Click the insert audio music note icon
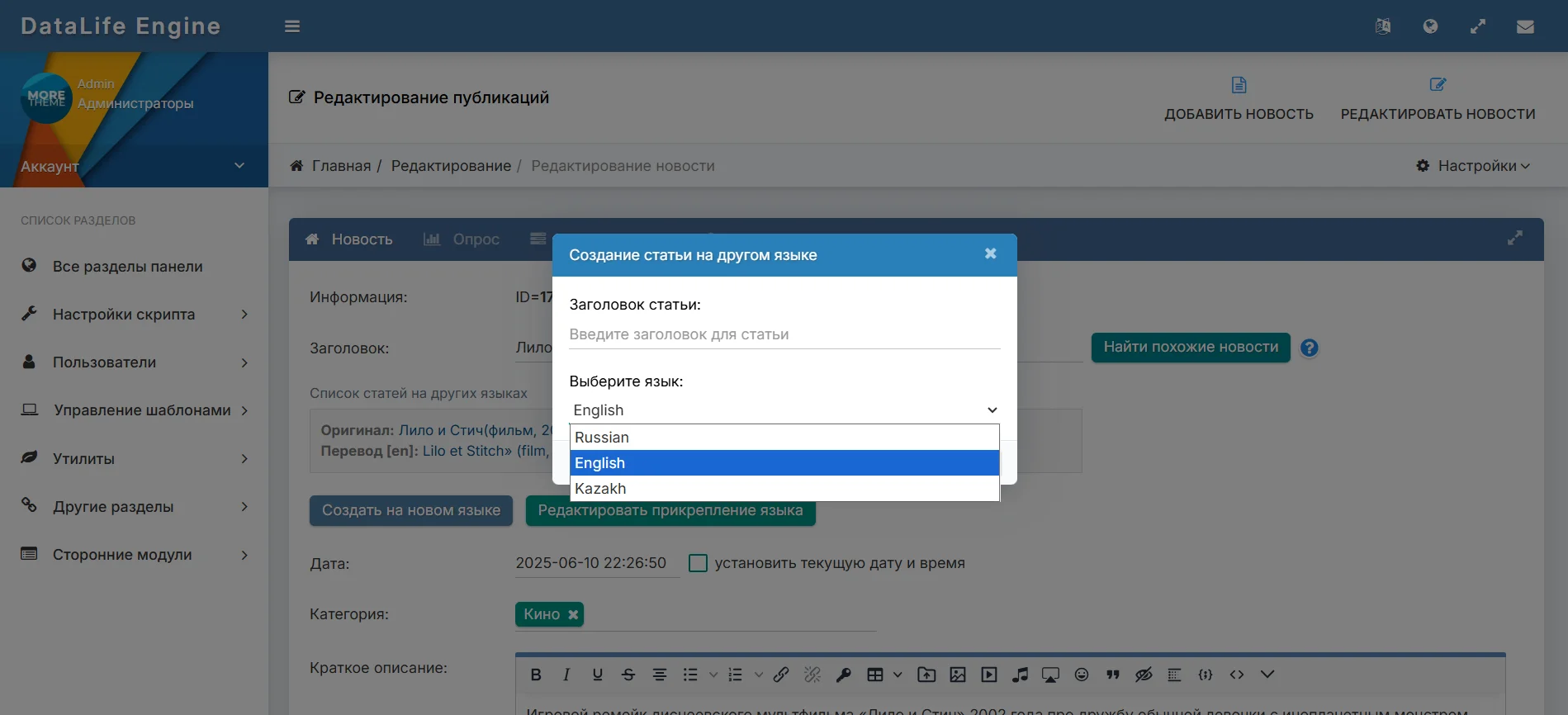Viewport: 1568px width, 715px height. pyautogui.click(x=1021, y=675)
